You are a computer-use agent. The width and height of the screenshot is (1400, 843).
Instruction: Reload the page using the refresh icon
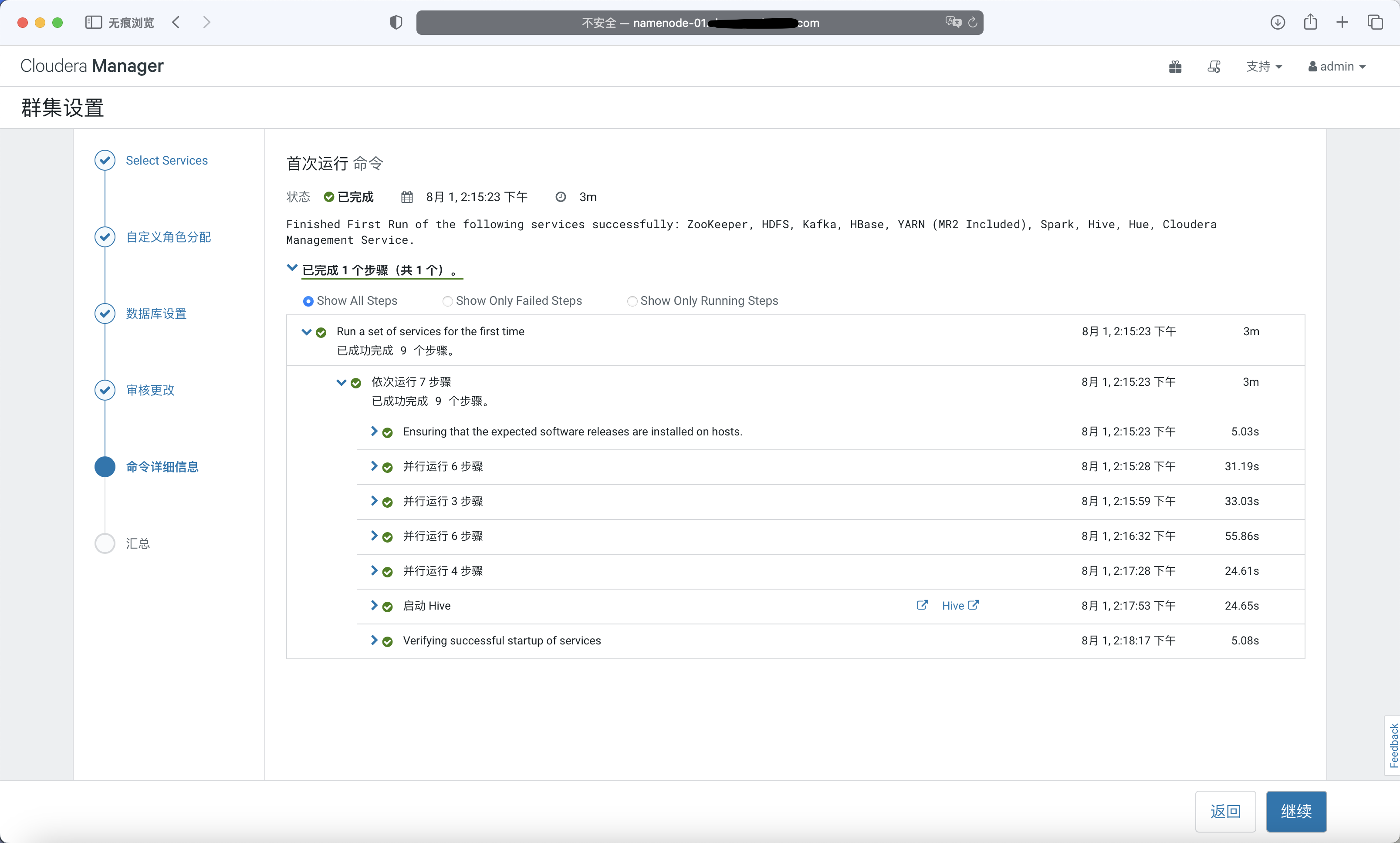click(x=973, y=22)
